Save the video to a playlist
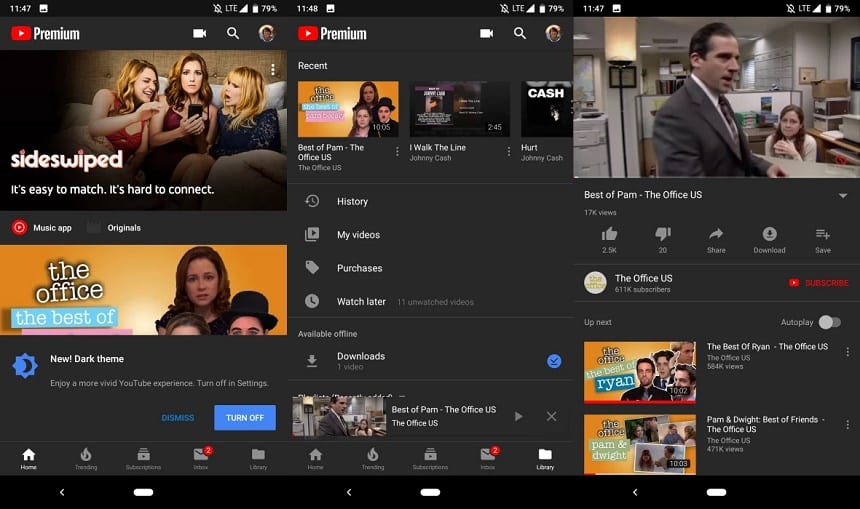 [x=822, y=234]
